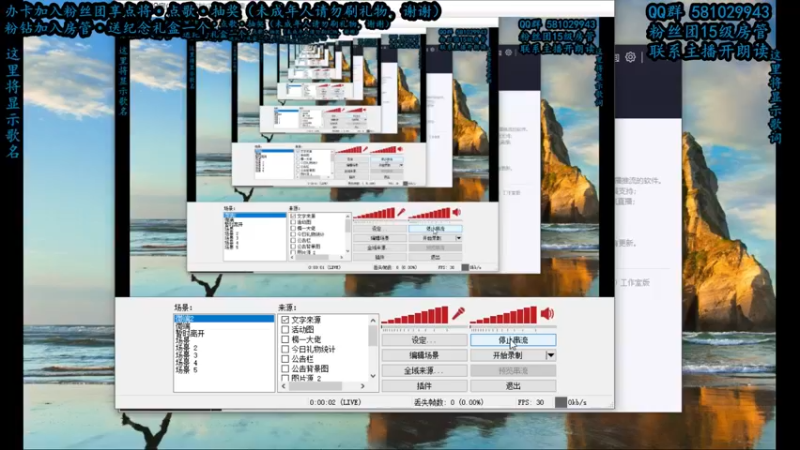Click the 开始录制 start recording button
Viewport: 800px width, 450px height.
(508, 355)
